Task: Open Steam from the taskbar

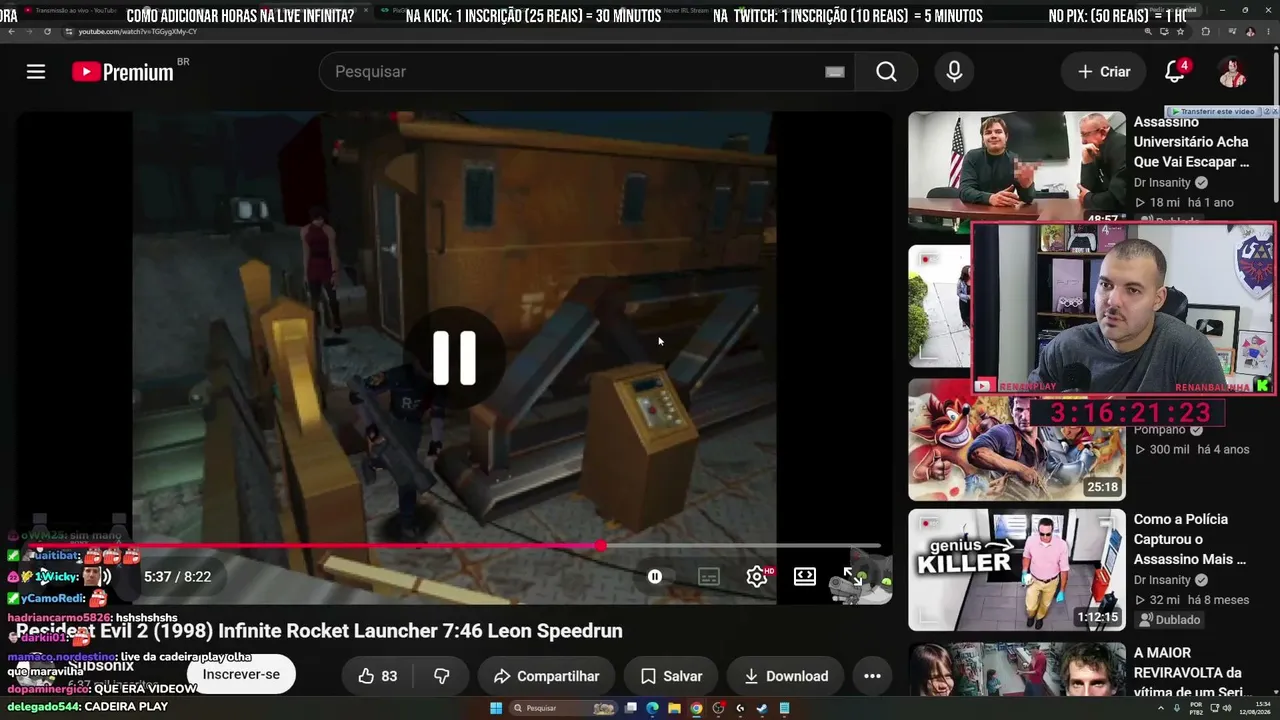Action: pyautogui.click(x=762, y=708)
